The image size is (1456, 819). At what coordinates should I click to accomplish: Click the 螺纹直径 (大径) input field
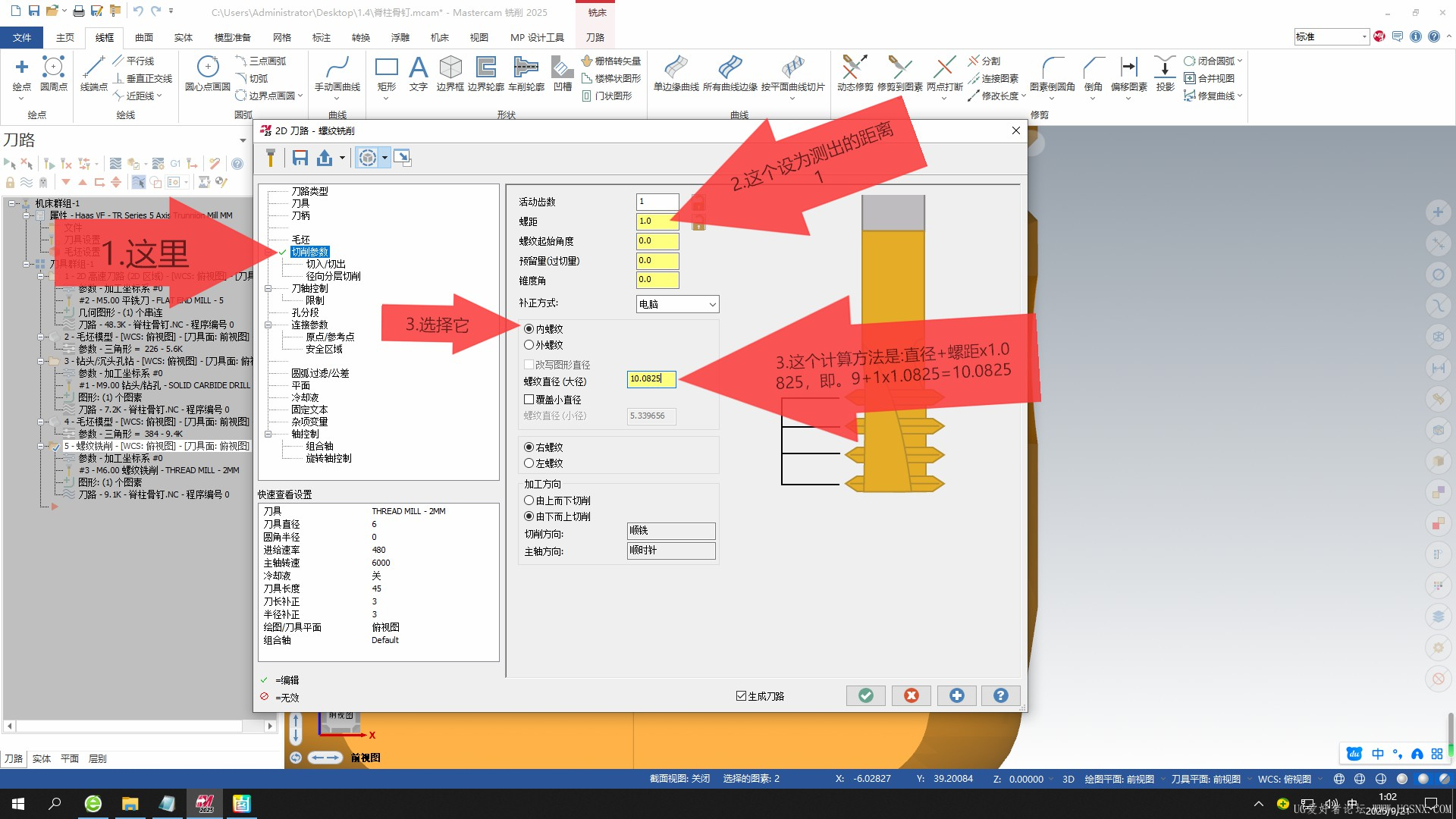tap(651, 378)
